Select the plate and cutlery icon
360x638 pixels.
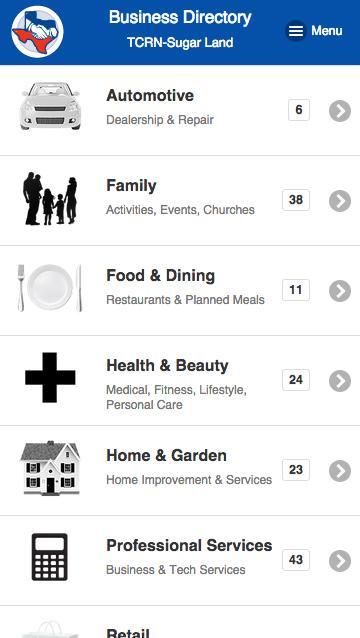[x=50, y=288]
